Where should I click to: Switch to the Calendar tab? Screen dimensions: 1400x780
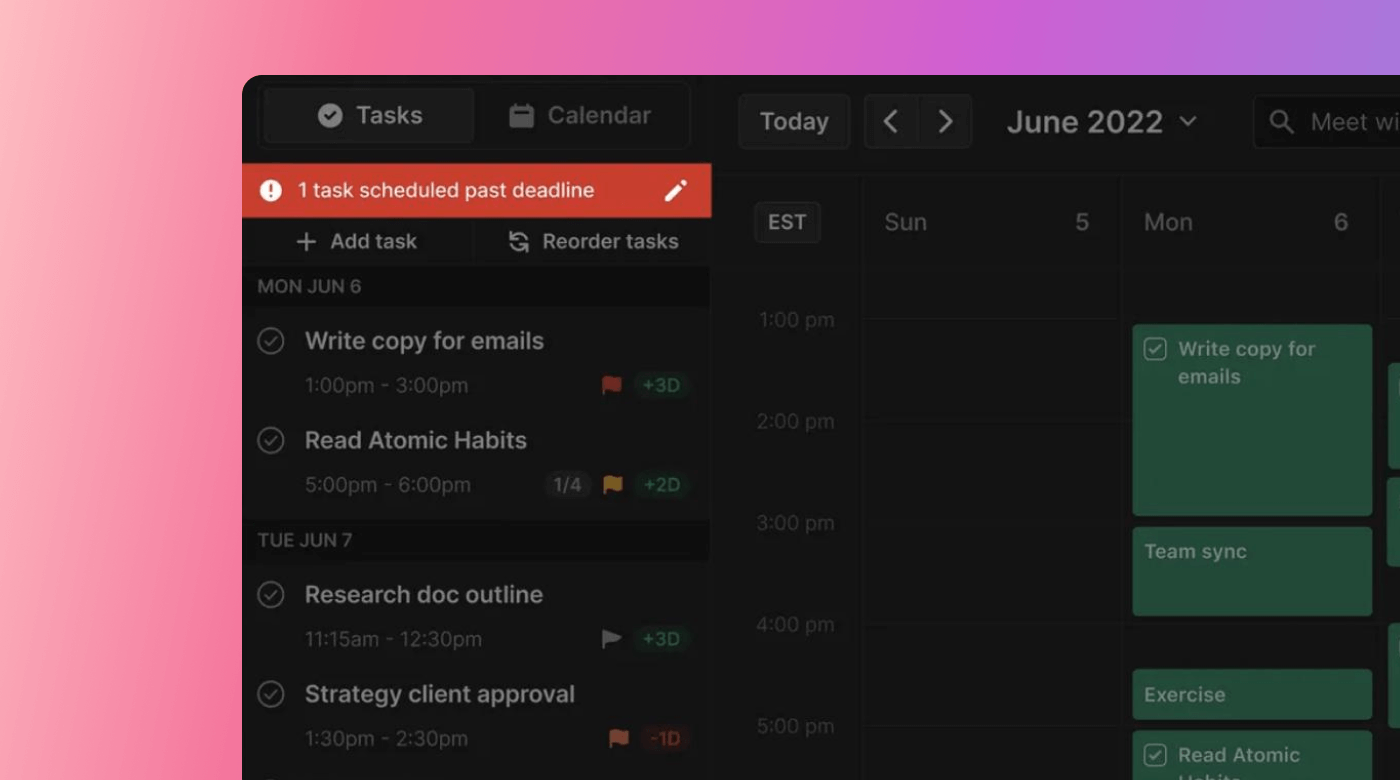(x=580, y=116)
